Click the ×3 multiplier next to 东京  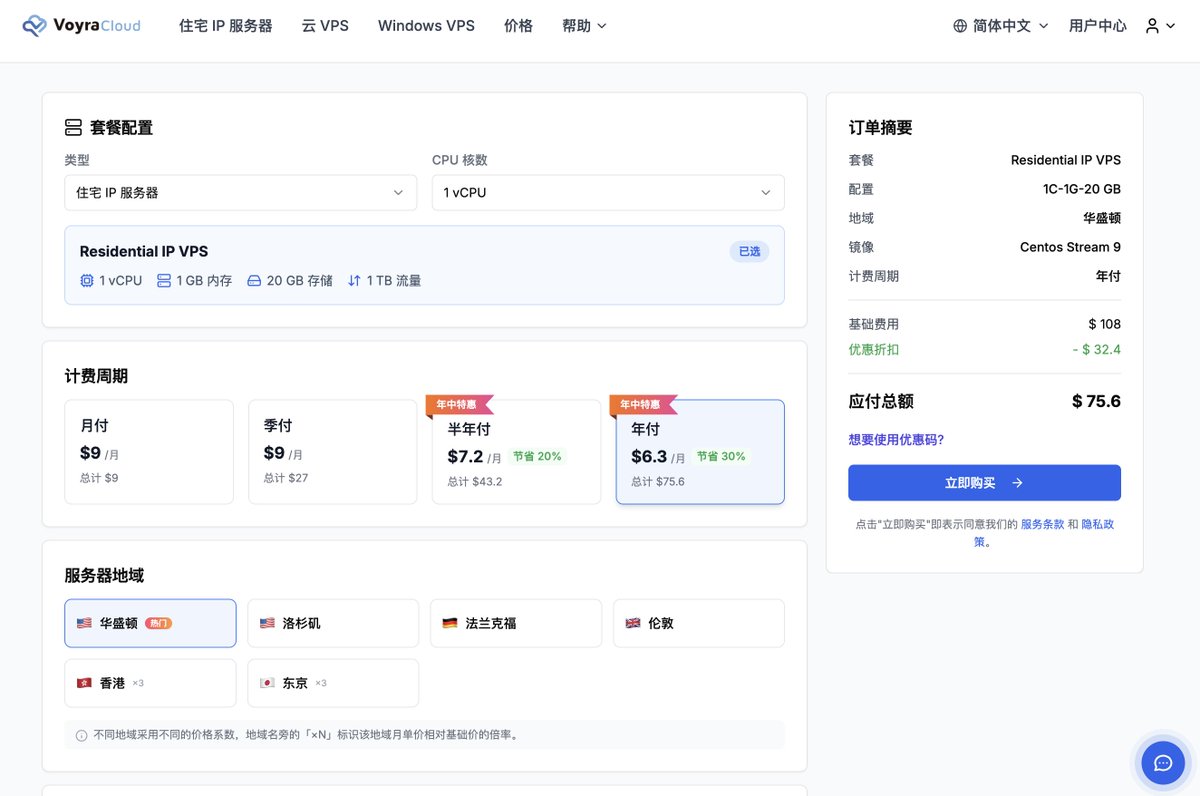pos(321,683)
